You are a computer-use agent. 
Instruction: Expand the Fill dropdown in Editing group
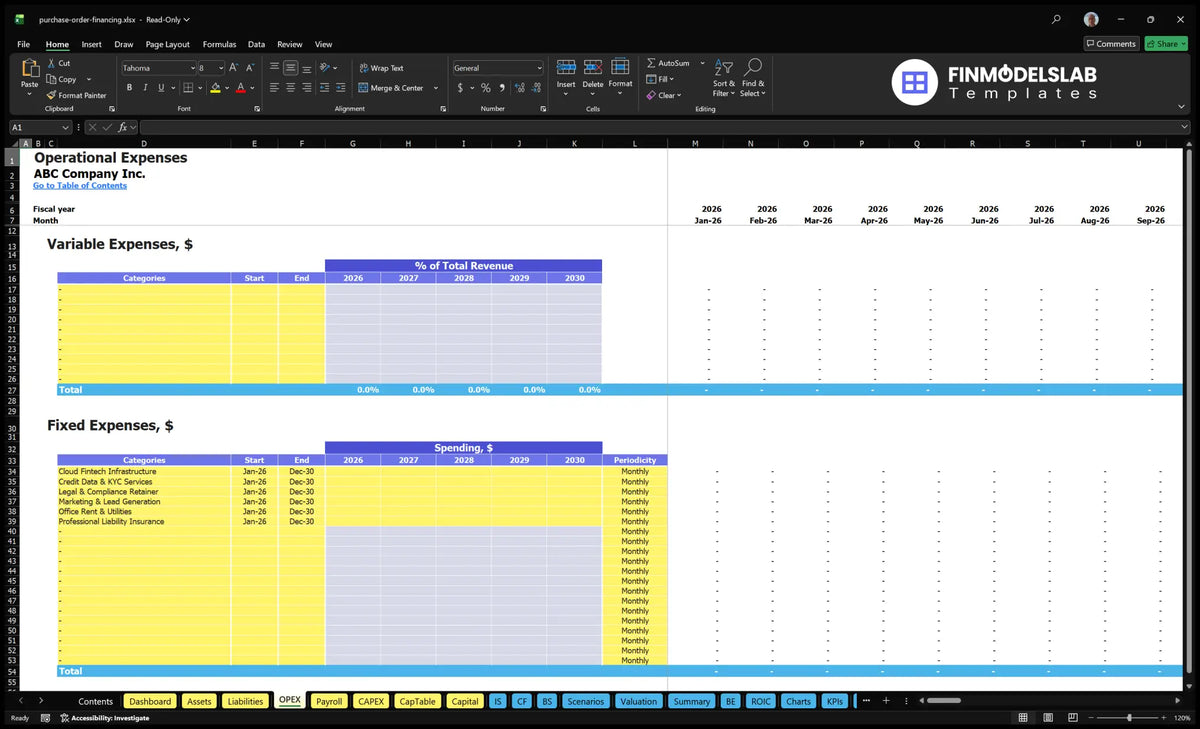pyautogui.click(x=672, y=79)
